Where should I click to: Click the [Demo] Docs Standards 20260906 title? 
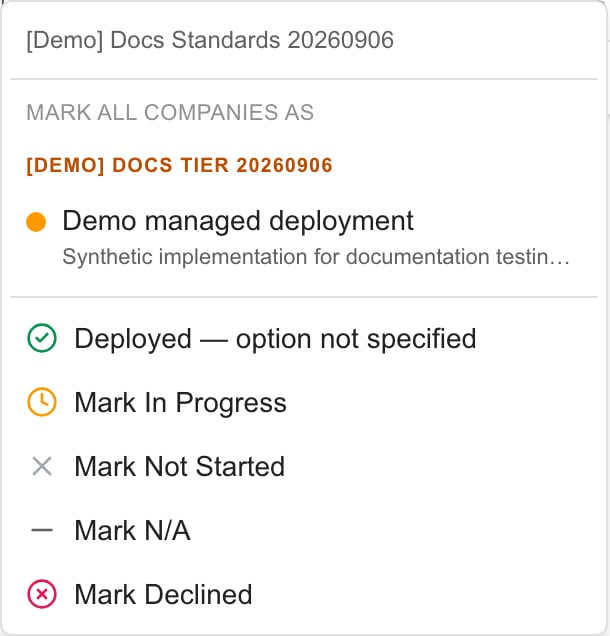(x=210, y=40)
